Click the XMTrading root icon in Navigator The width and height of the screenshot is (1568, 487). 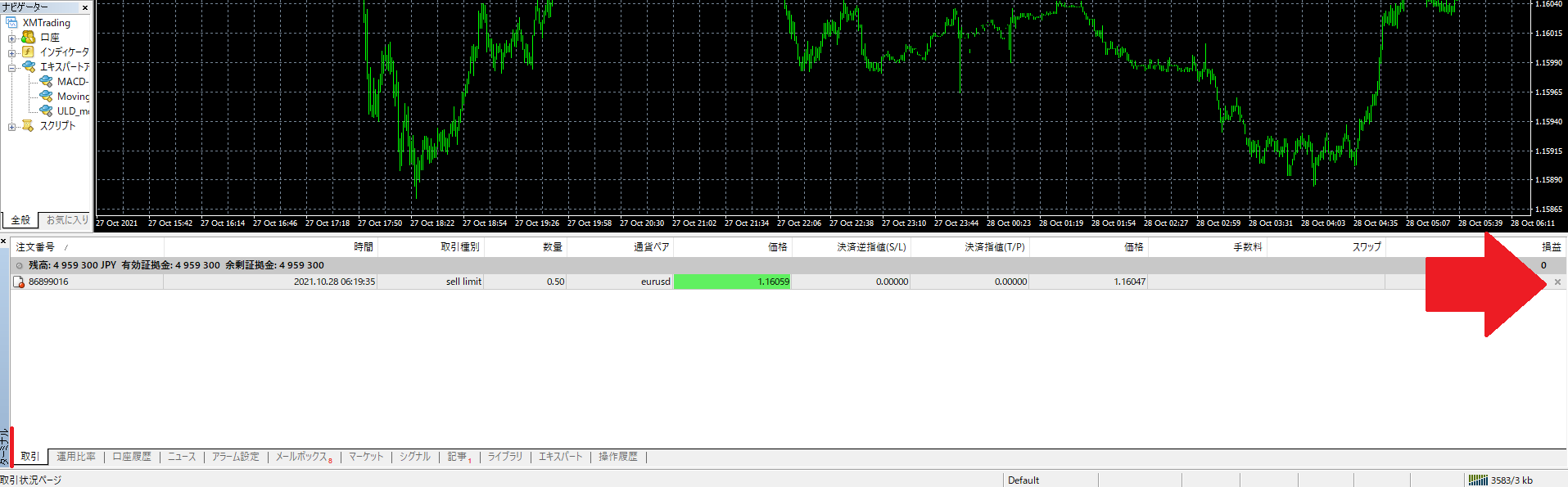tap(11, 23)
